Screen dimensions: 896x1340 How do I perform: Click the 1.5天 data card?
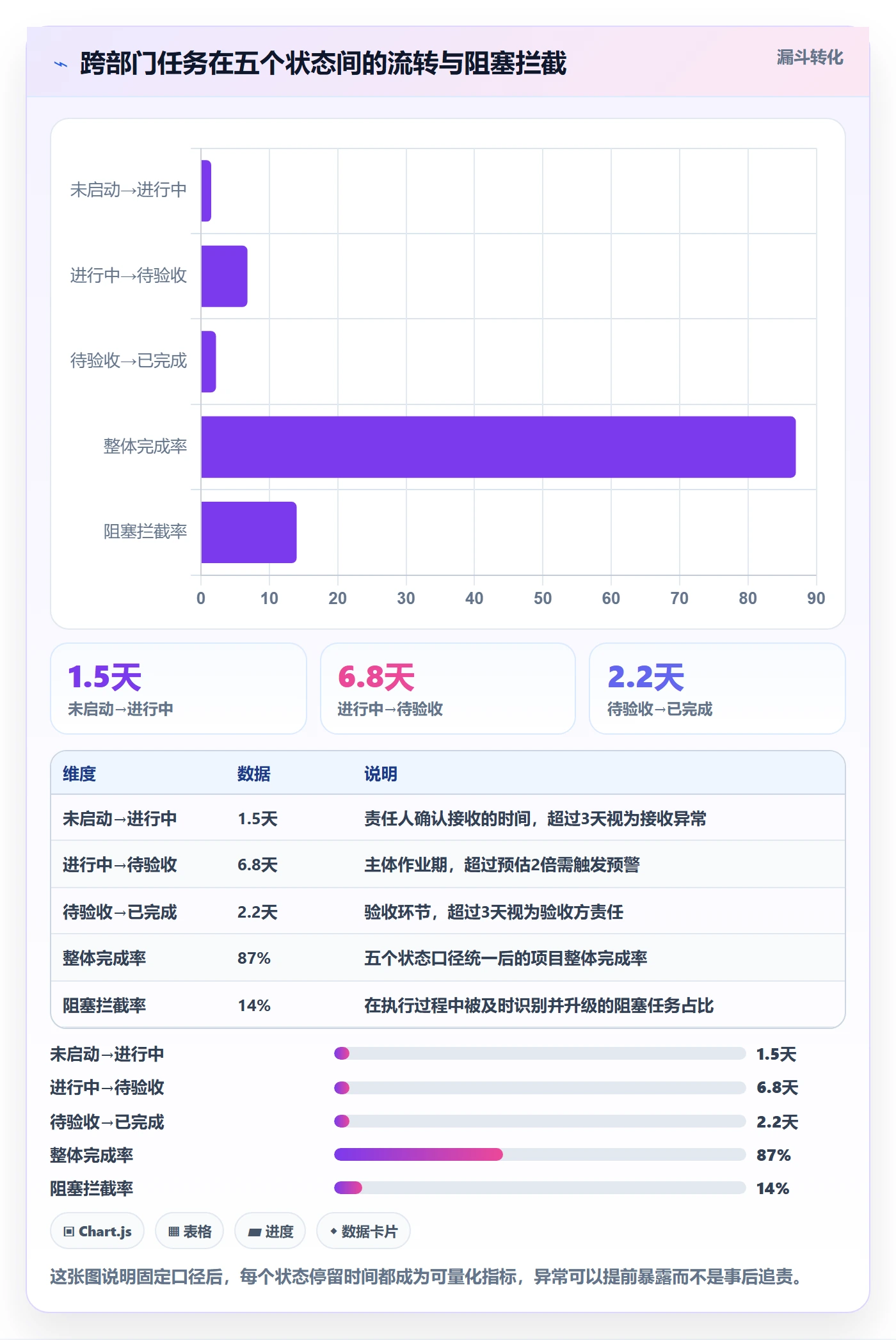coord(179,689)
